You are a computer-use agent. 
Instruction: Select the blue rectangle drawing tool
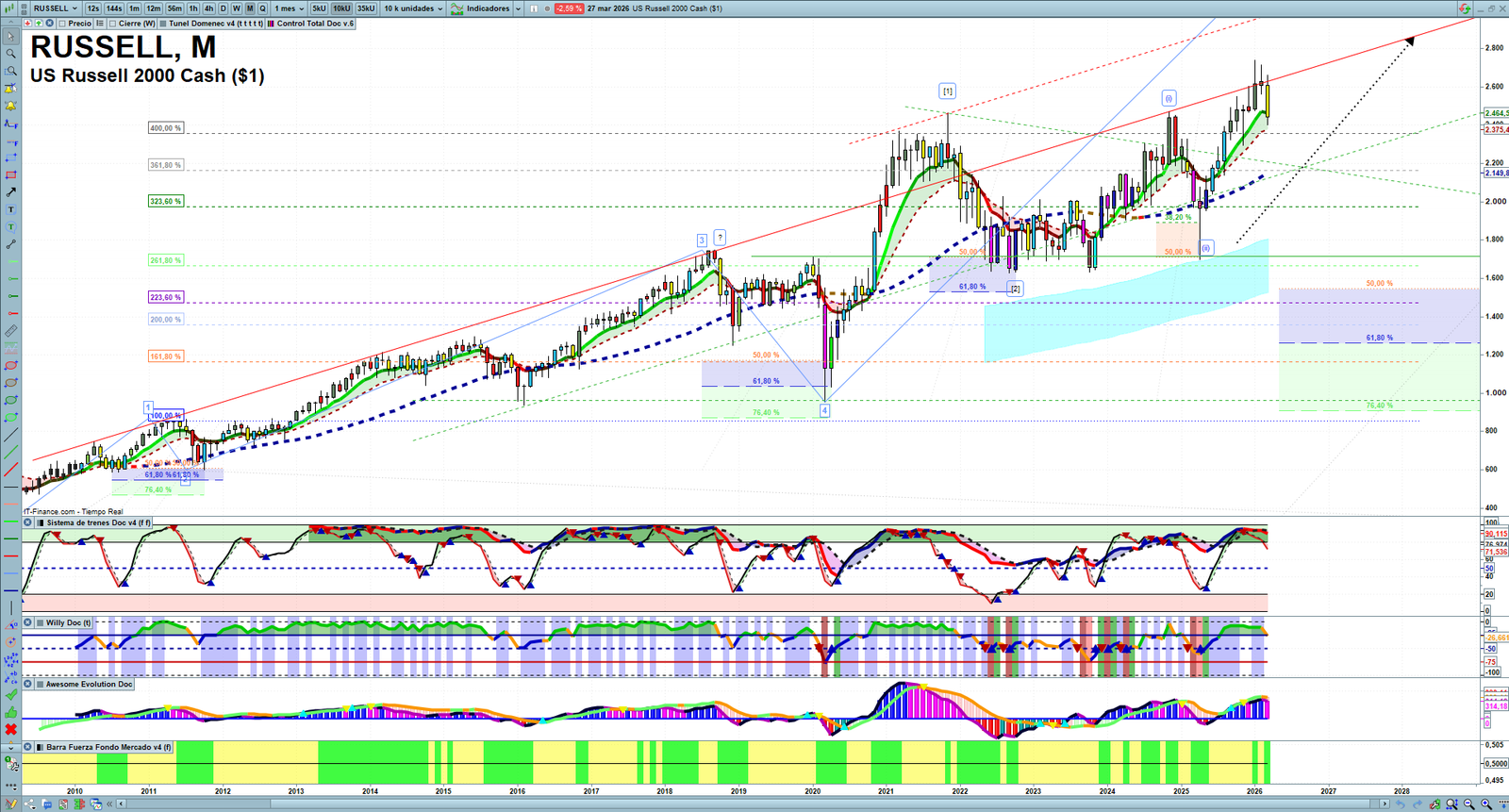pyautogui.click(x=10, y=157)
